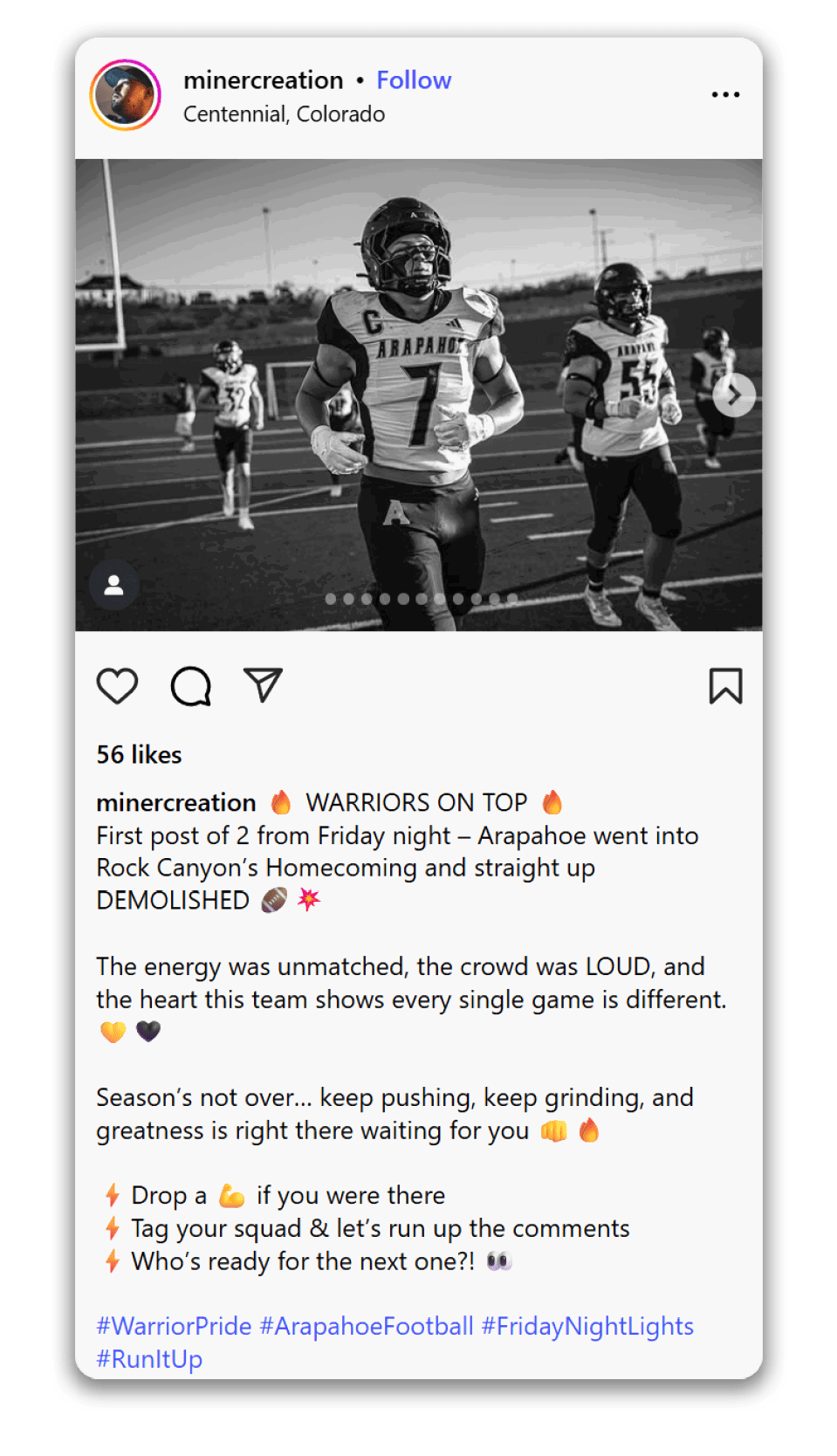The width and height of the screenshot is (837, 1456).
Task: Open the three-dot more options menu
Action: tap(725, 94)
